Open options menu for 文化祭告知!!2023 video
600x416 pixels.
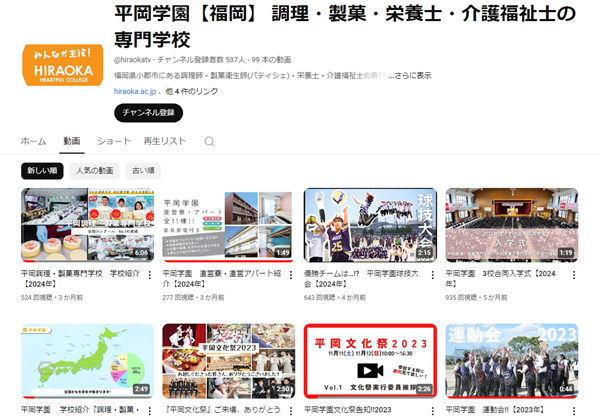(x=432, y=411)
